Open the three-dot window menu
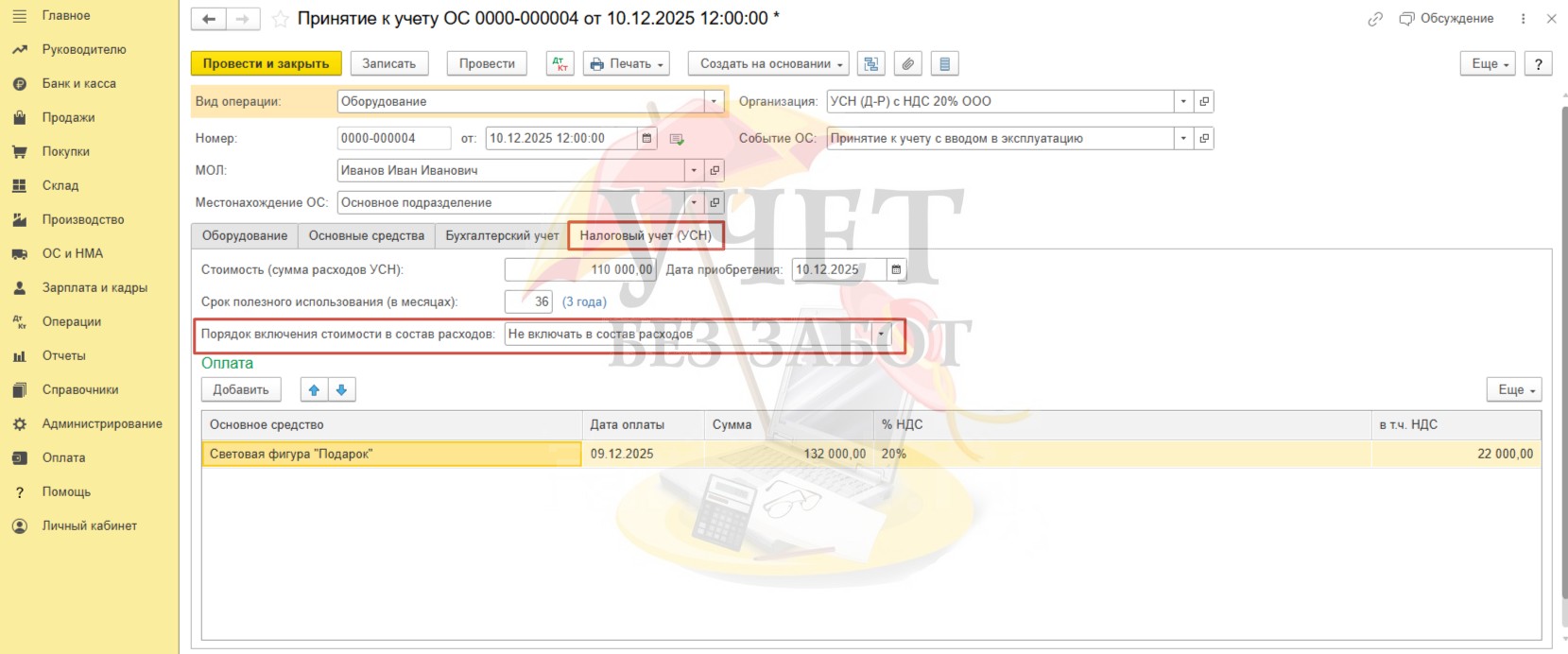 click(1523, 19)
